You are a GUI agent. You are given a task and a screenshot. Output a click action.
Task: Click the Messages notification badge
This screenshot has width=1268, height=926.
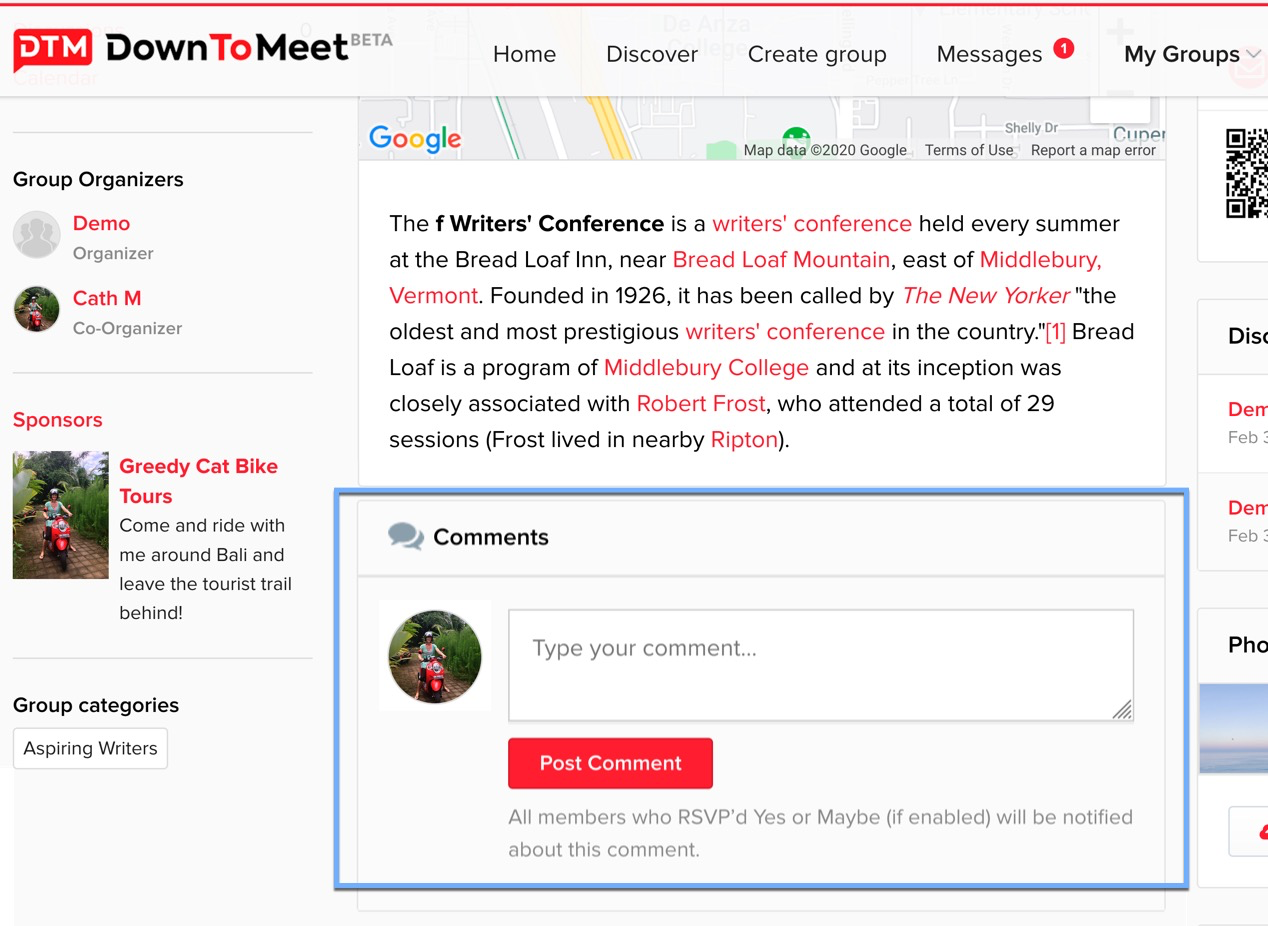[x=1064, y=47]
